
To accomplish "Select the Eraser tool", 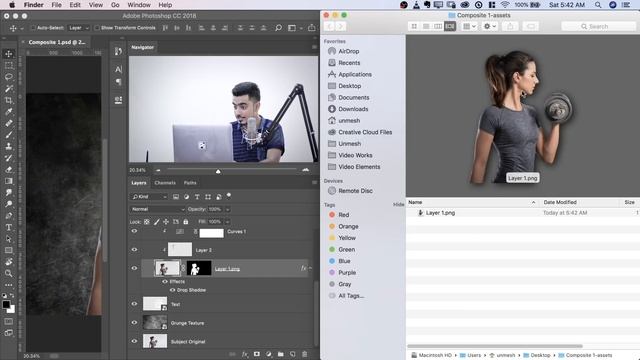I will tap(9, 169).
